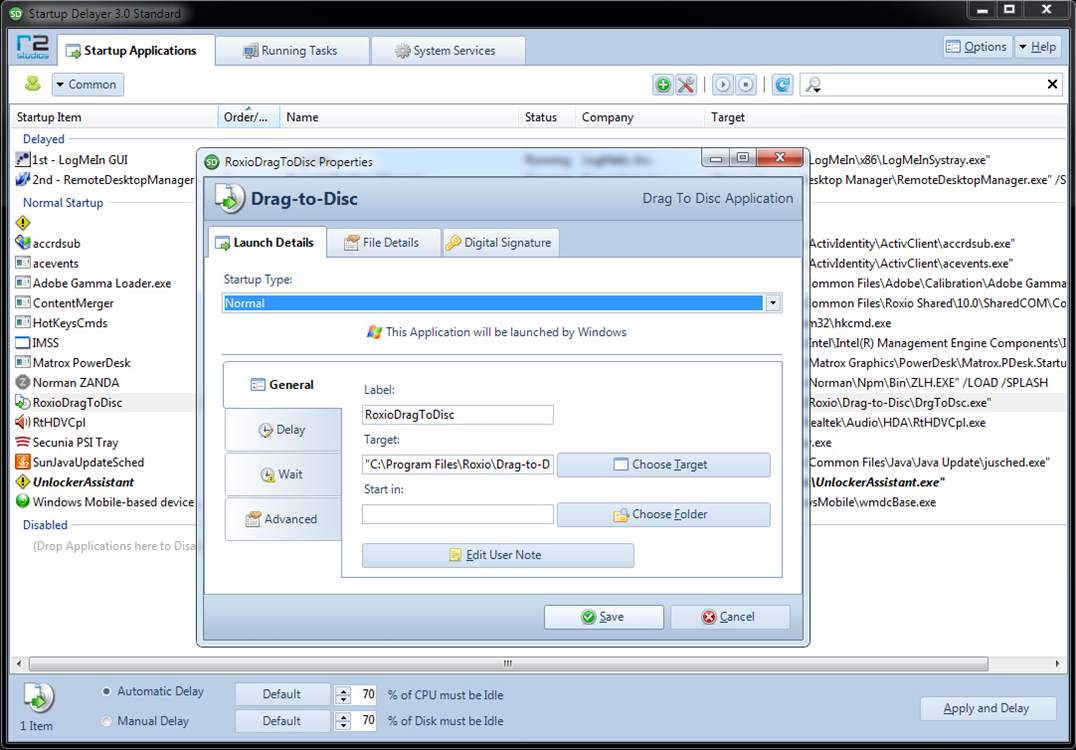Click the bottom panel application icon above 1 Item
This screenshot has height=750, width=1076.
pos(39,698)
